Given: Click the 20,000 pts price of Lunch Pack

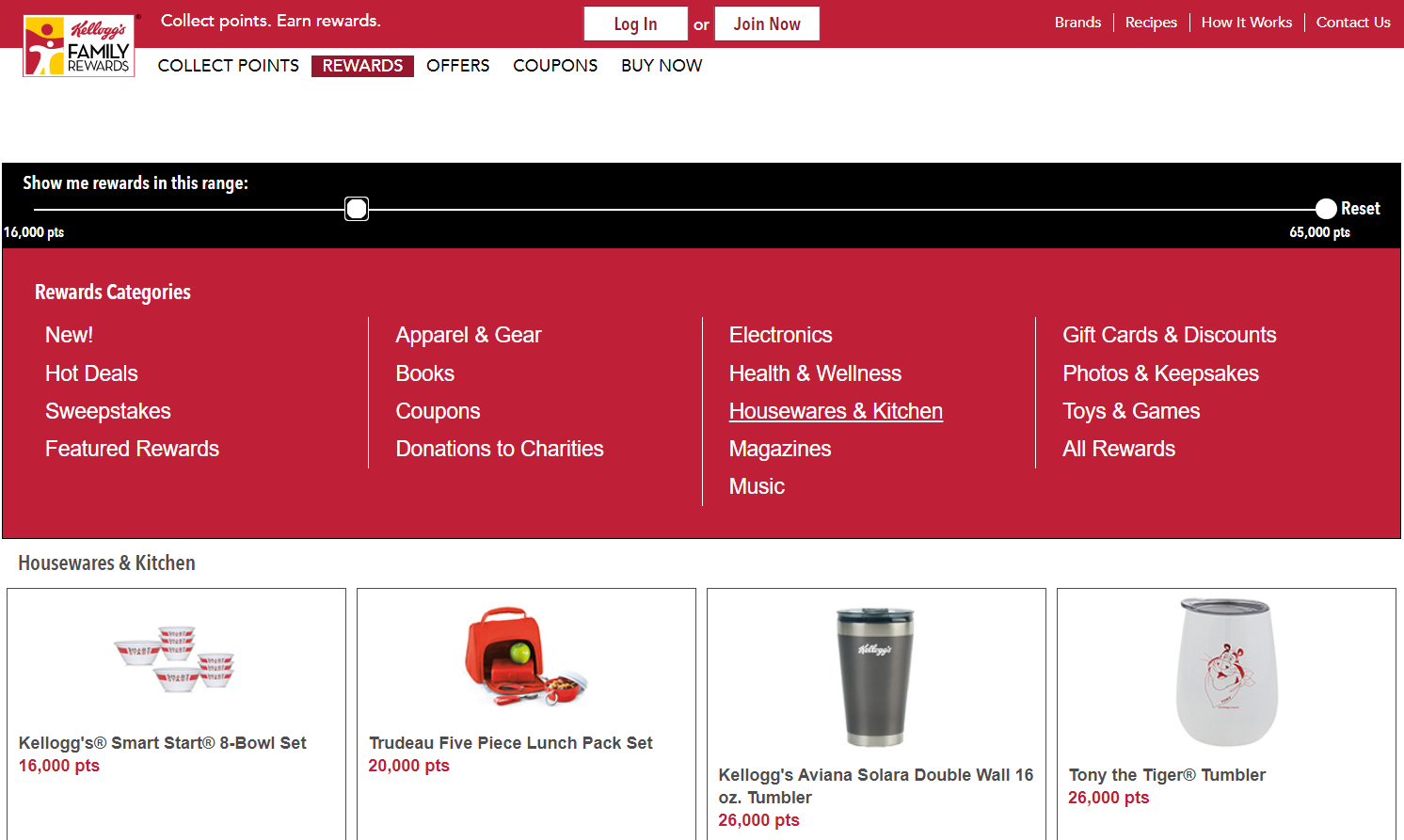Looking at the screenshot, I should [409, 766].
